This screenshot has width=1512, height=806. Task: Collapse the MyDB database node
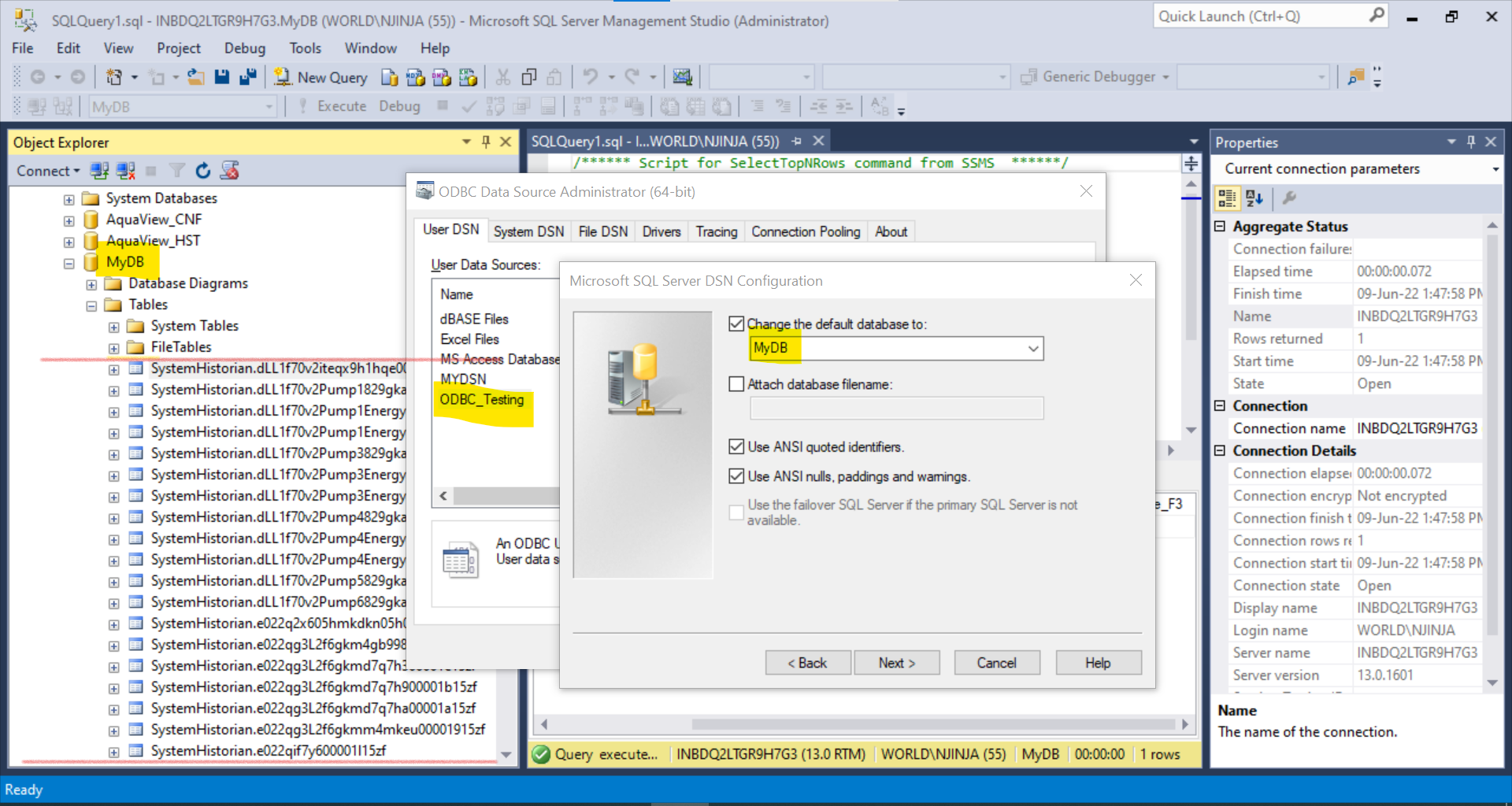pos(69,263)
